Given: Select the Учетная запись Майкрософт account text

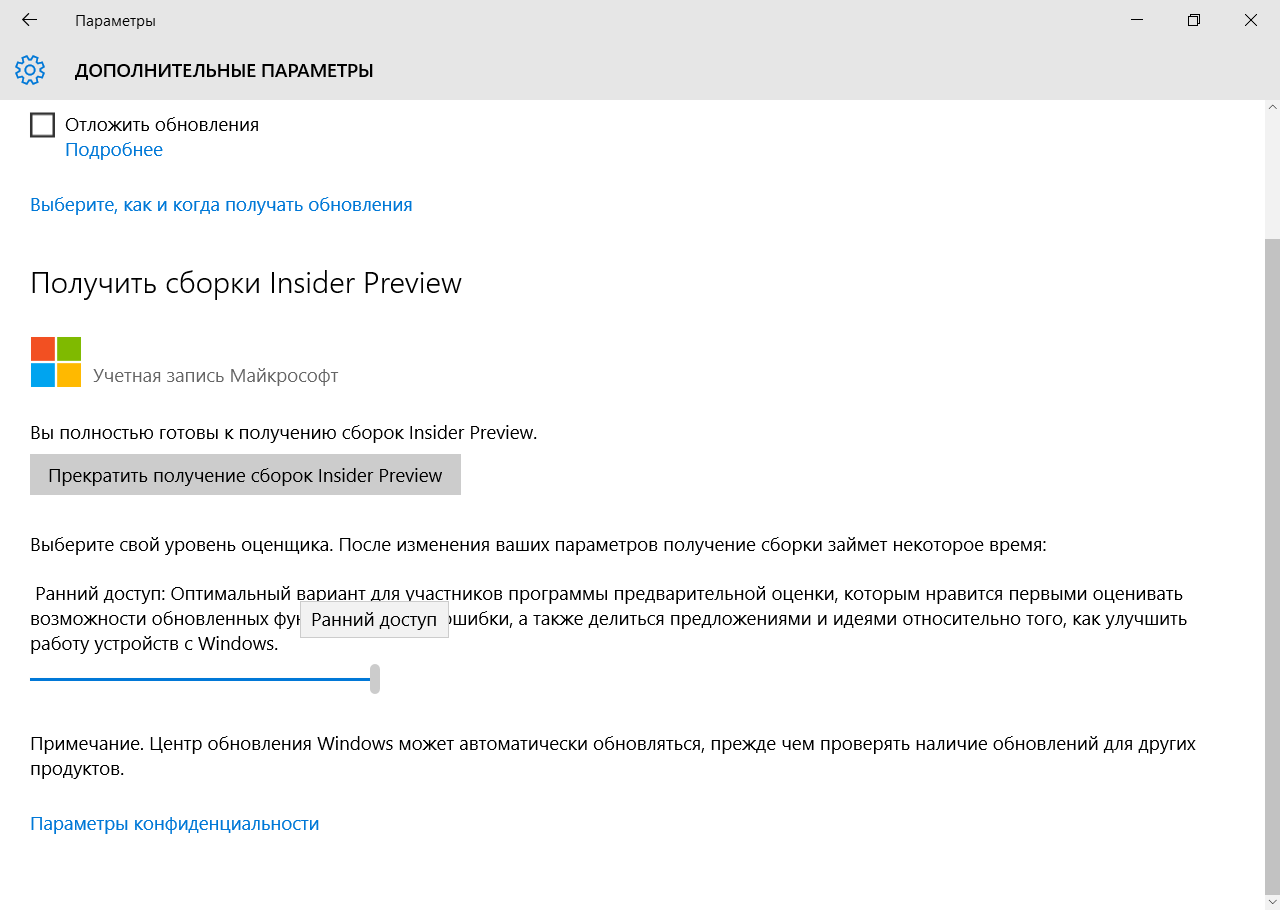Looking at the screenshot, I should (215, 376).
